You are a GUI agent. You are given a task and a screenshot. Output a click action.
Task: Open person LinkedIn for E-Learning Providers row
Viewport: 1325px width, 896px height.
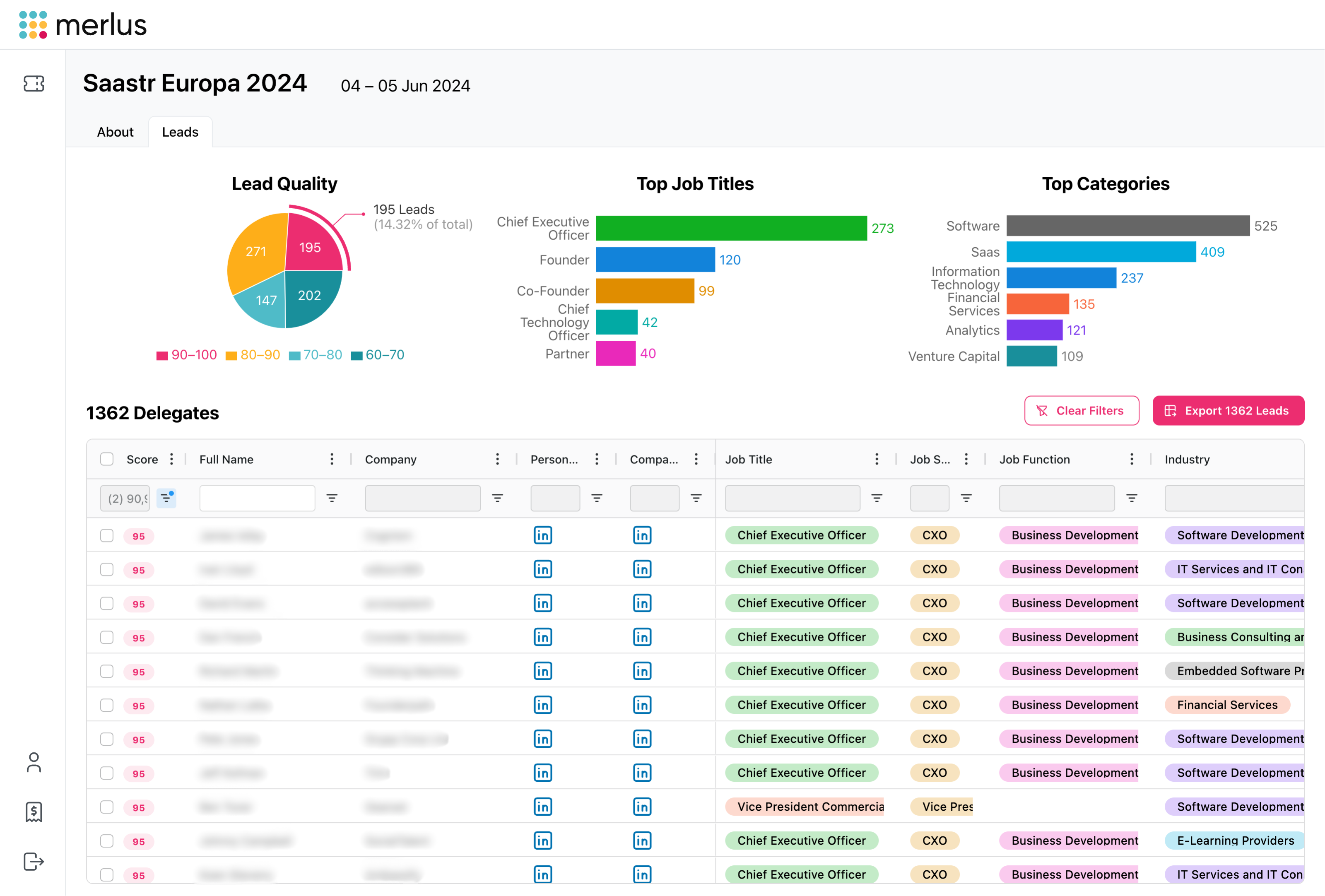(x=543, y=841)
